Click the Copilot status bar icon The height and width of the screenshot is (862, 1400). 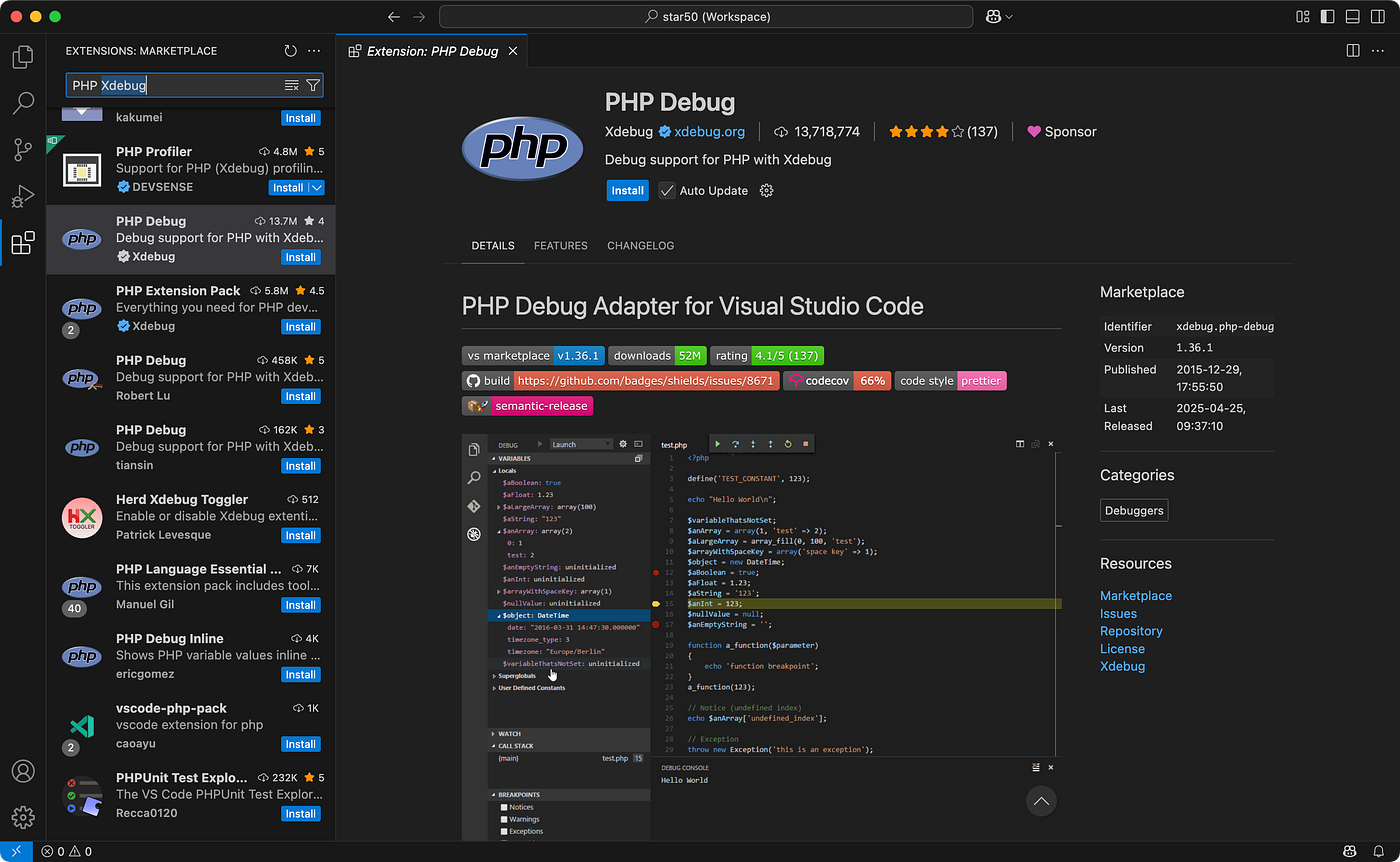(1350, 852)
